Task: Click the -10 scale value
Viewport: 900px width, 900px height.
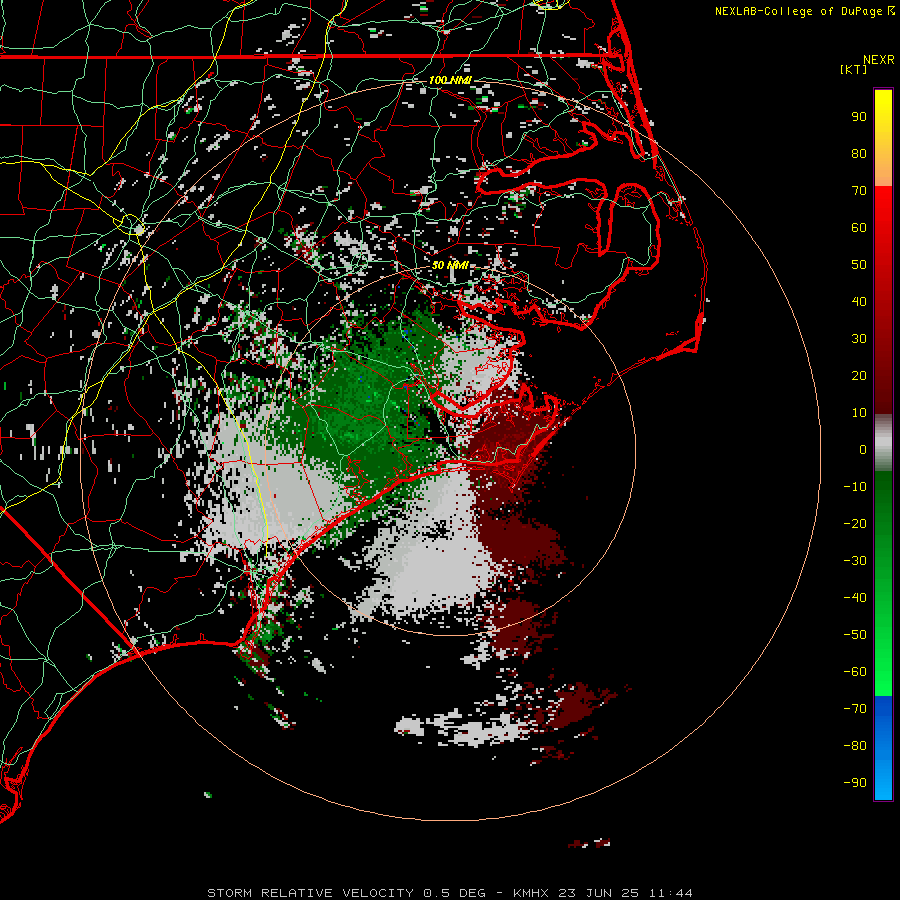Action: tap(855, 487)
